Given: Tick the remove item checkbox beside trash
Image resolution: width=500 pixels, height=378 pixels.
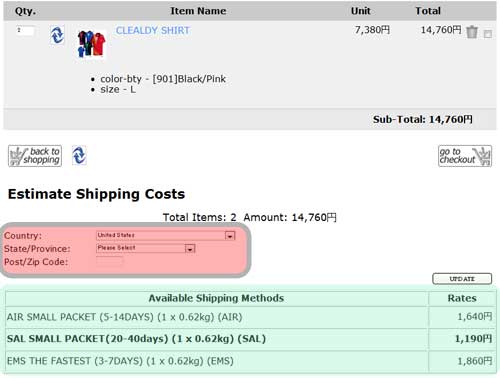Looking at the screenshot, I should point(487,34).
